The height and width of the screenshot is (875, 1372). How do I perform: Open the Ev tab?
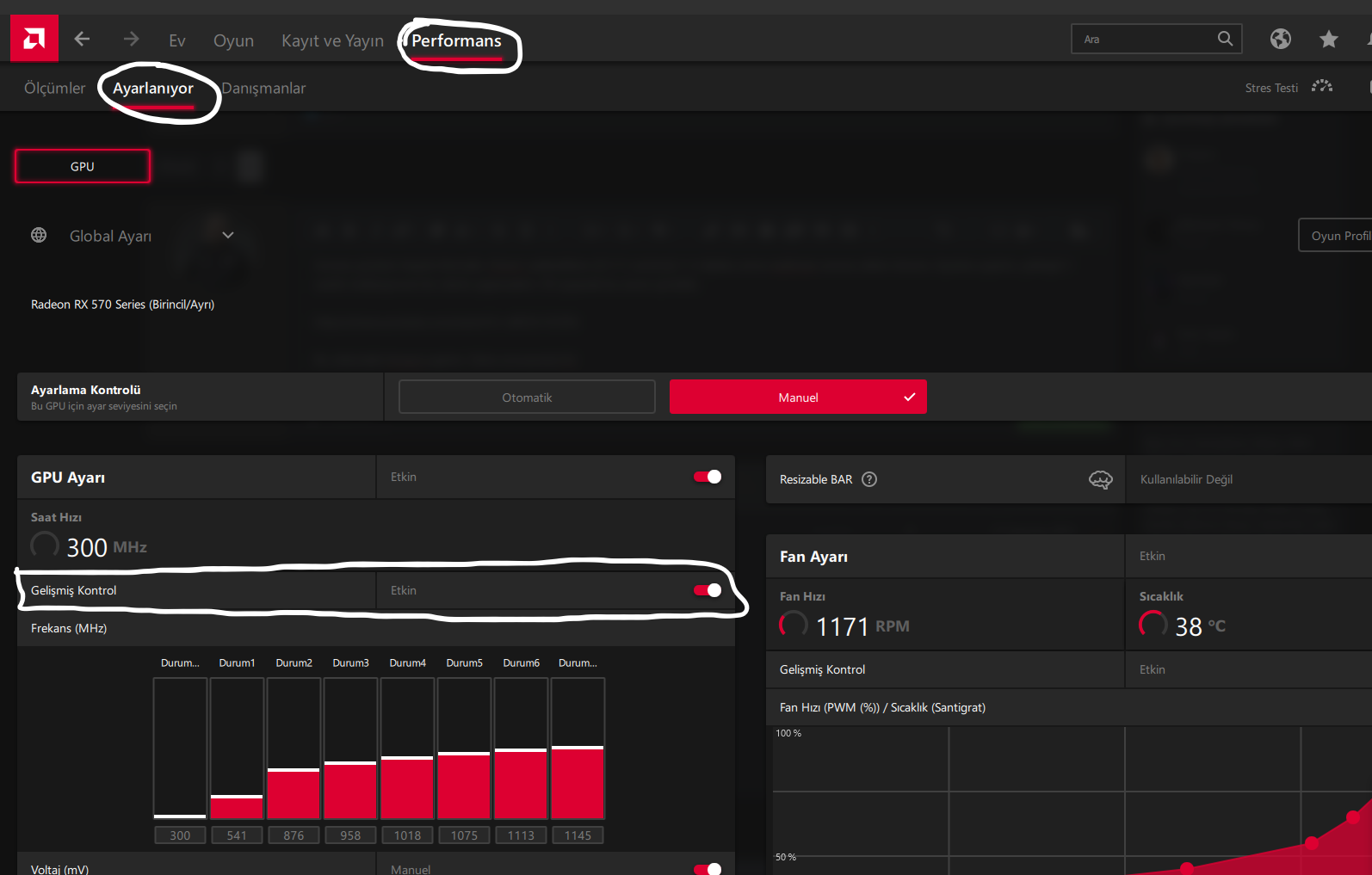(x=177, y=40)
